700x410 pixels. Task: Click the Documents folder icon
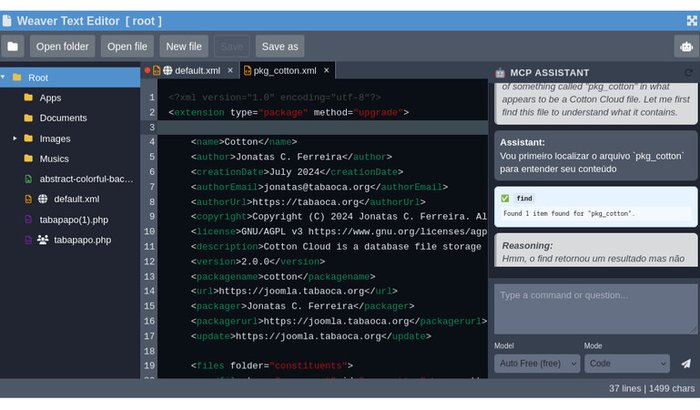click(x=28, y=118)
